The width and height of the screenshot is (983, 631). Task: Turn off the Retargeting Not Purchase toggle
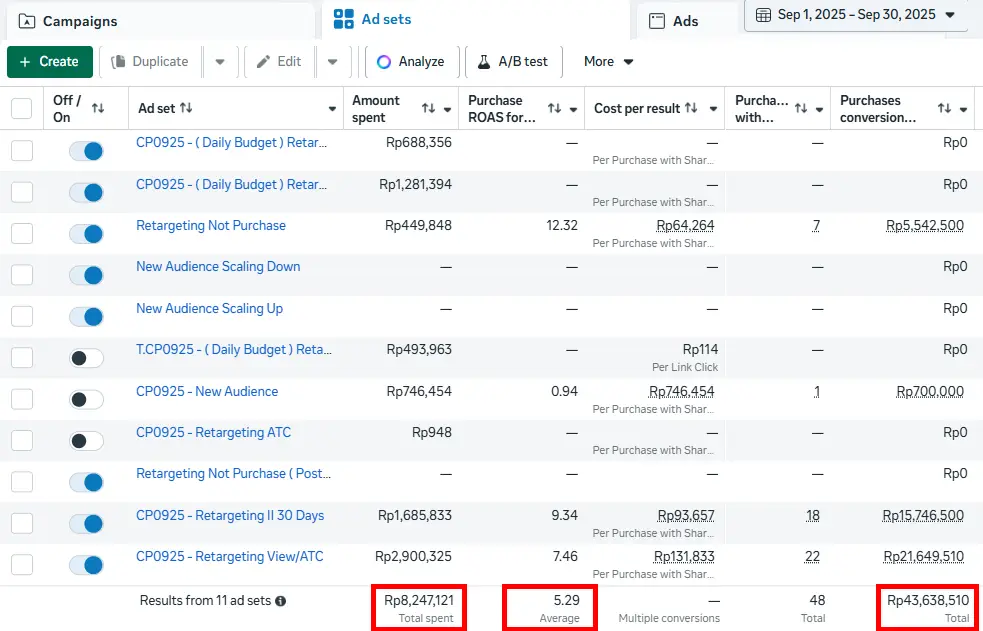click(x=86, y=234)
